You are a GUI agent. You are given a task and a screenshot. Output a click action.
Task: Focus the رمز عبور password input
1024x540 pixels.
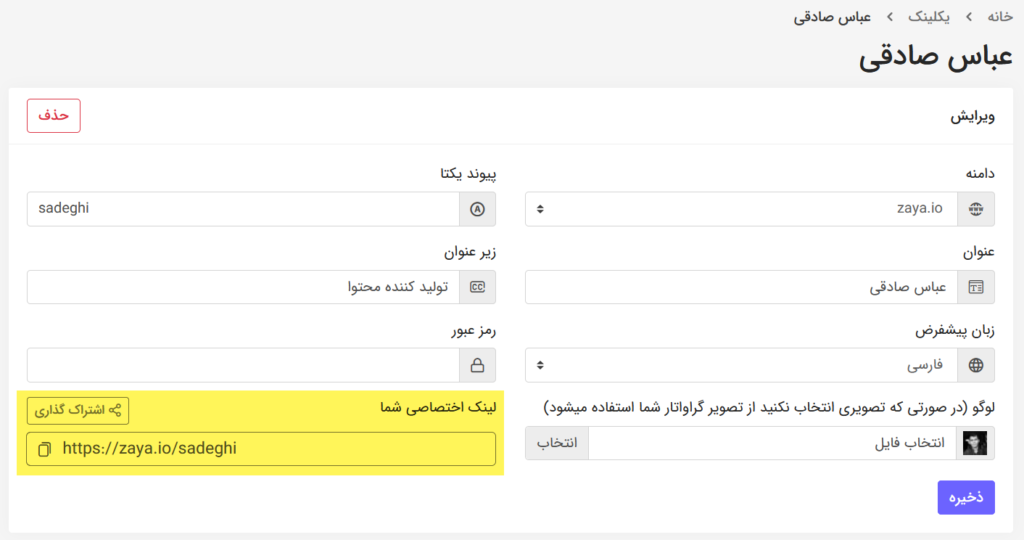243,365
